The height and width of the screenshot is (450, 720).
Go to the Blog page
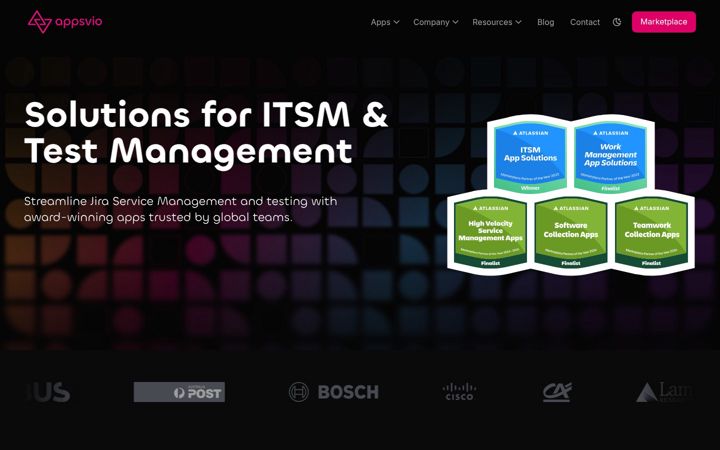click(546, 22)
